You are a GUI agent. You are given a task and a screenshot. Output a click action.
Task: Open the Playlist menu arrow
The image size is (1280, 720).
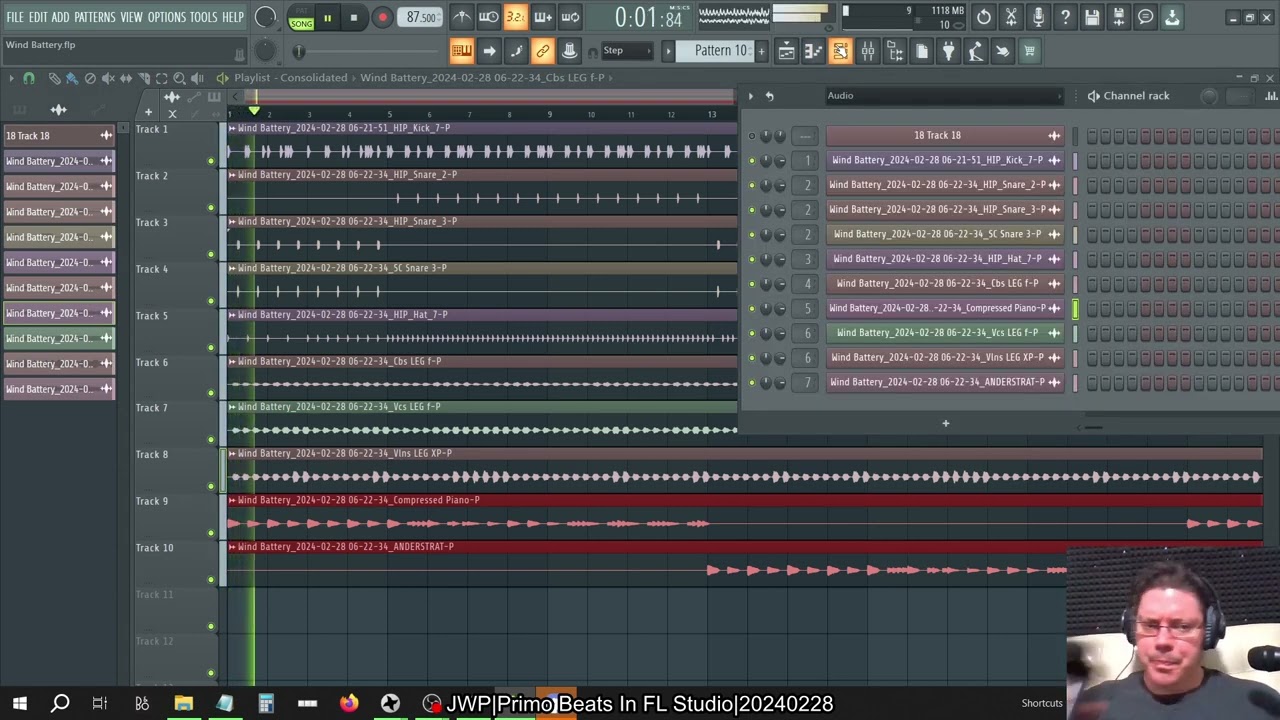tap(10, 77)
